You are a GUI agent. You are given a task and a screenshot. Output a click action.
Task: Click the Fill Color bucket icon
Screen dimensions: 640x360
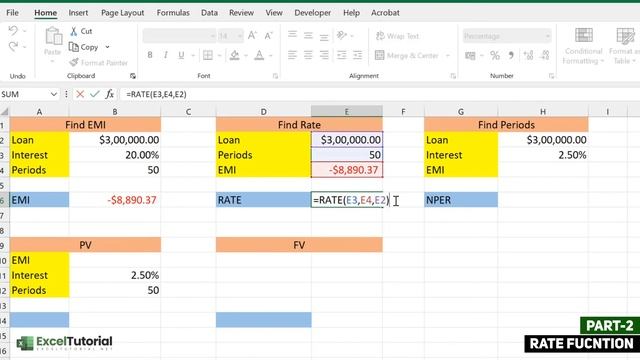(x=234, y=55)
